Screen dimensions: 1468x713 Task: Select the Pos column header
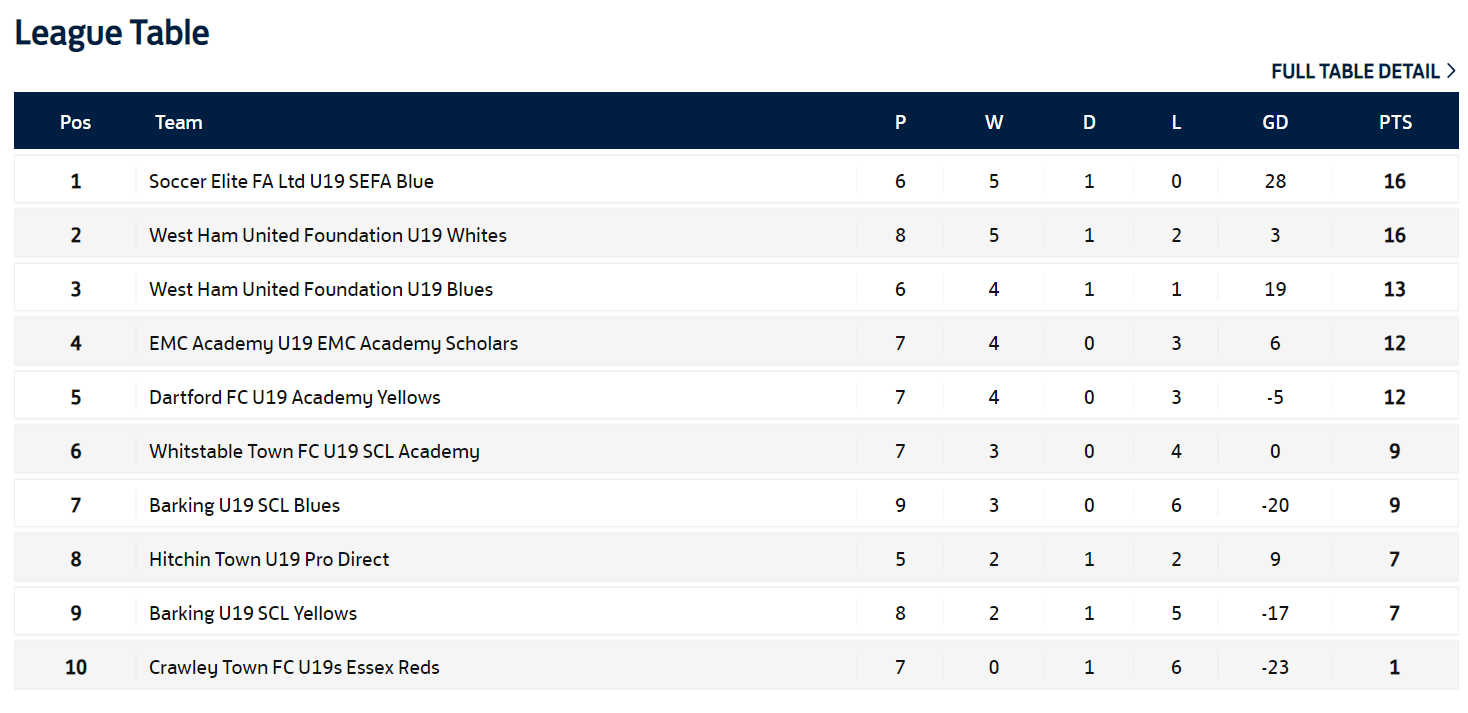pyautogui.click(x=75, y=122)
